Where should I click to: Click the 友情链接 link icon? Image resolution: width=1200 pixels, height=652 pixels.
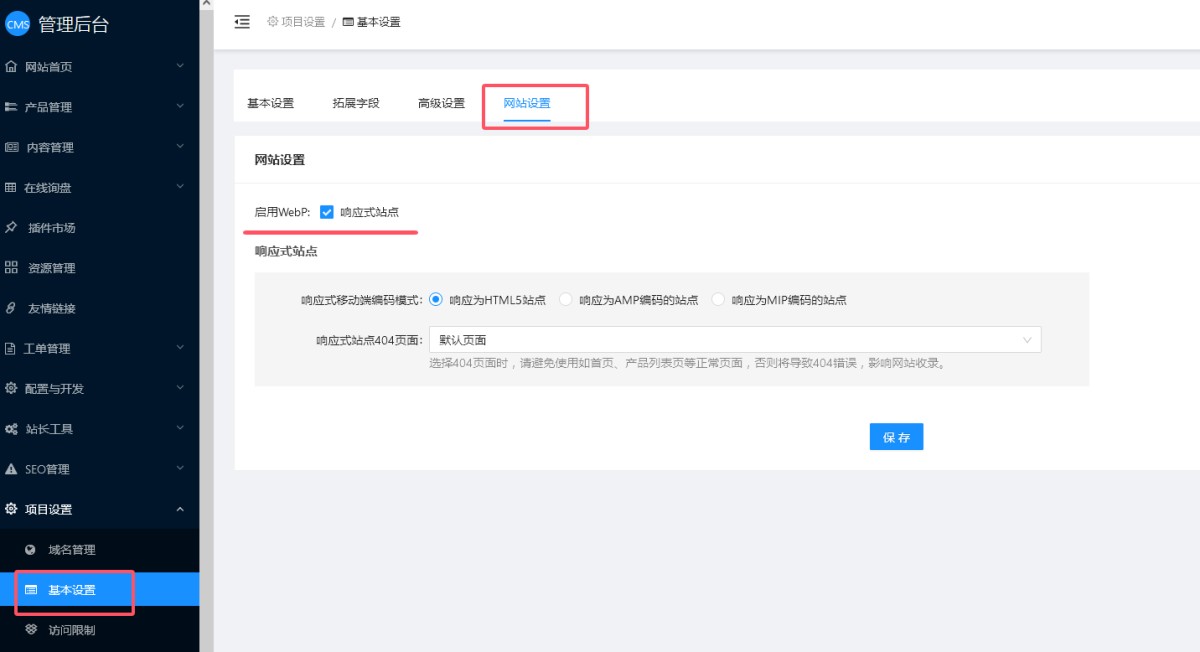pyautogui.click(x=11, y=308)
